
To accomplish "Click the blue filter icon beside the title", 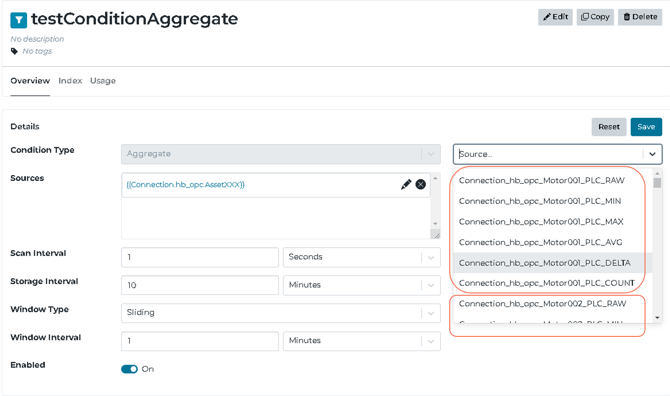I will tap(18, 20).
